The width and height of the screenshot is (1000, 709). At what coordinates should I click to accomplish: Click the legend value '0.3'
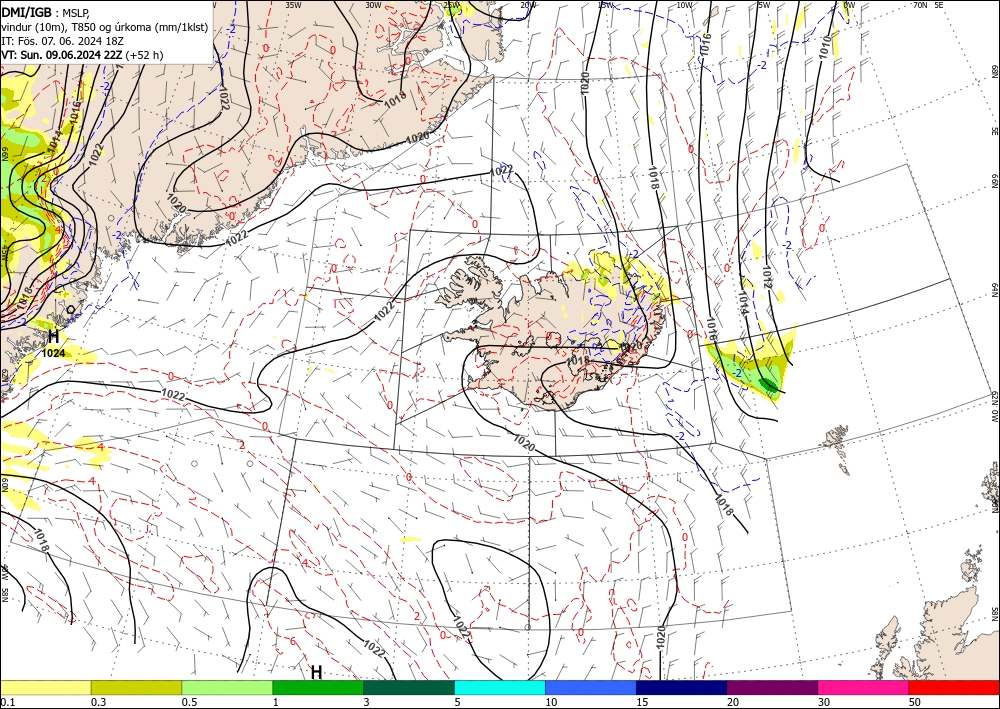tap(98, 701)
